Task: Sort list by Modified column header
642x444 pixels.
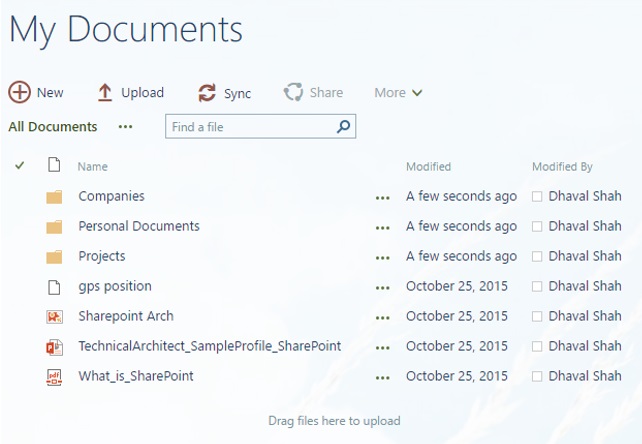Action: (428, 167)
